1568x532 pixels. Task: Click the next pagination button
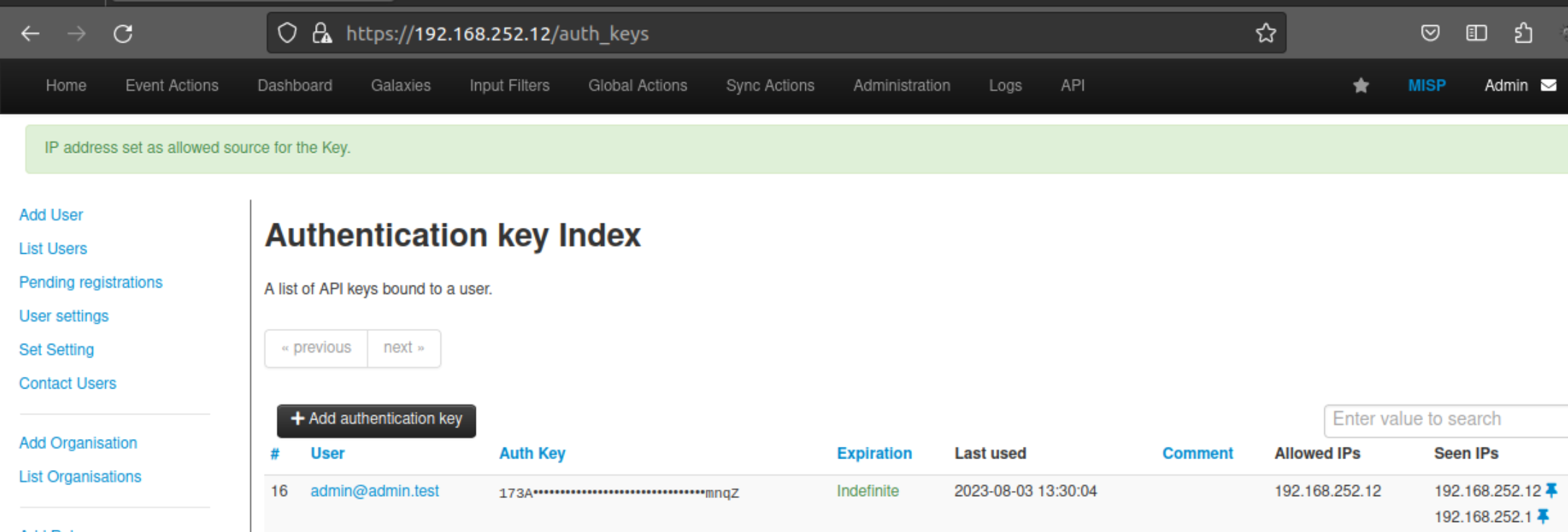tap(404, 348)
